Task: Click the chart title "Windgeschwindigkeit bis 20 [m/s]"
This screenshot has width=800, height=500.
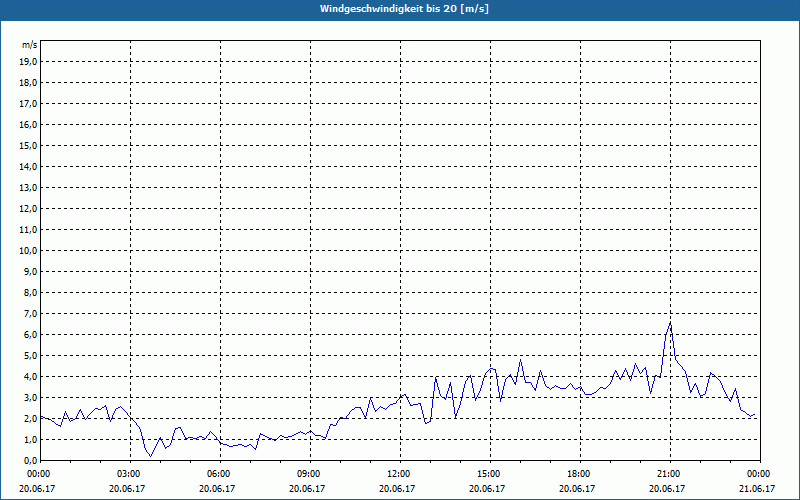Action: coord(404,9)
